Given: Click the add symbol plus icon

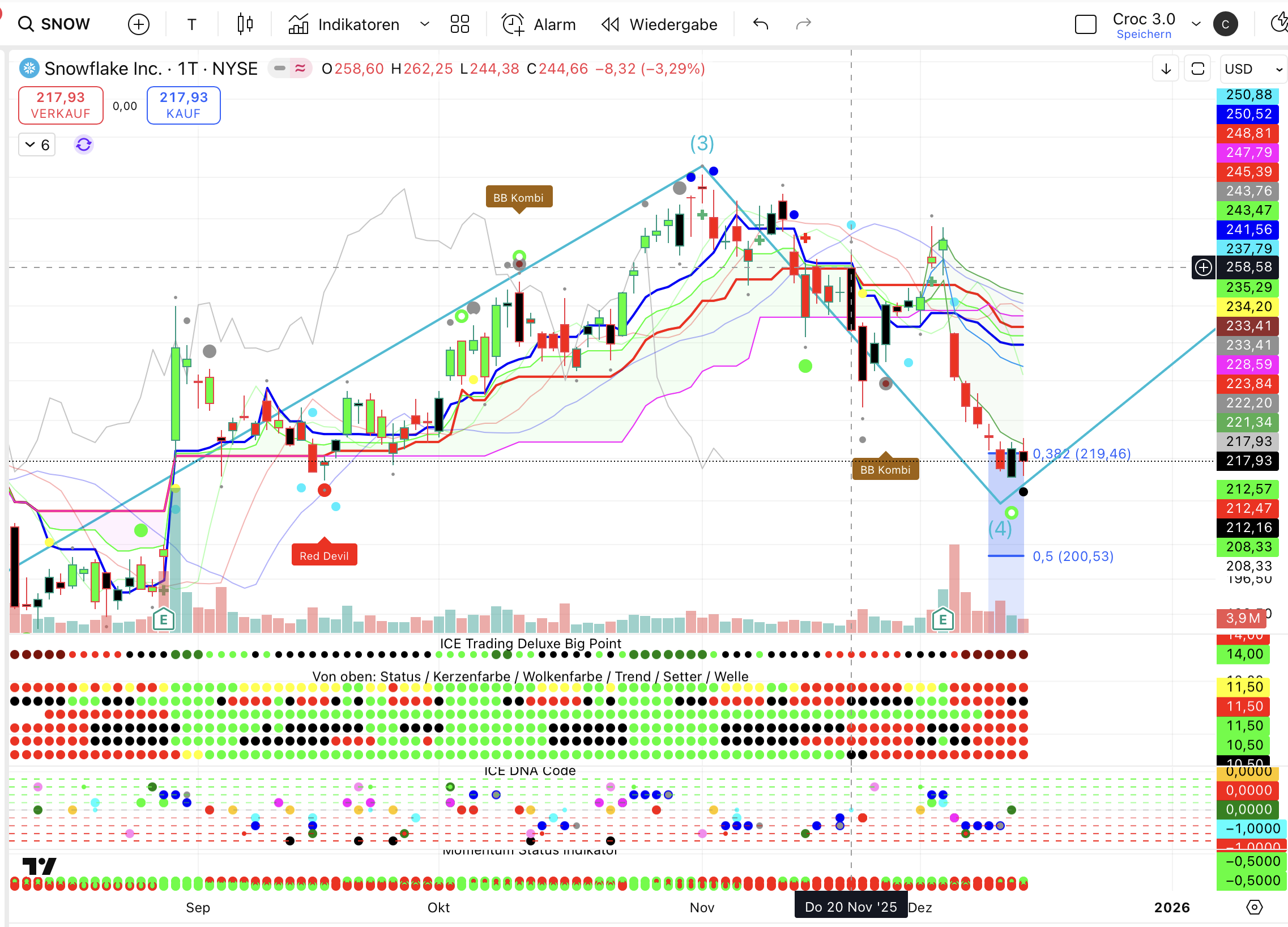Looking at the screenshot, I should click(139, 24).
